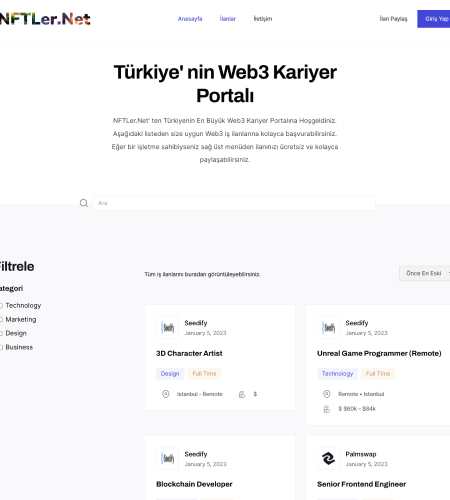Tick the Business category checkbox

[x=1, y=347]
